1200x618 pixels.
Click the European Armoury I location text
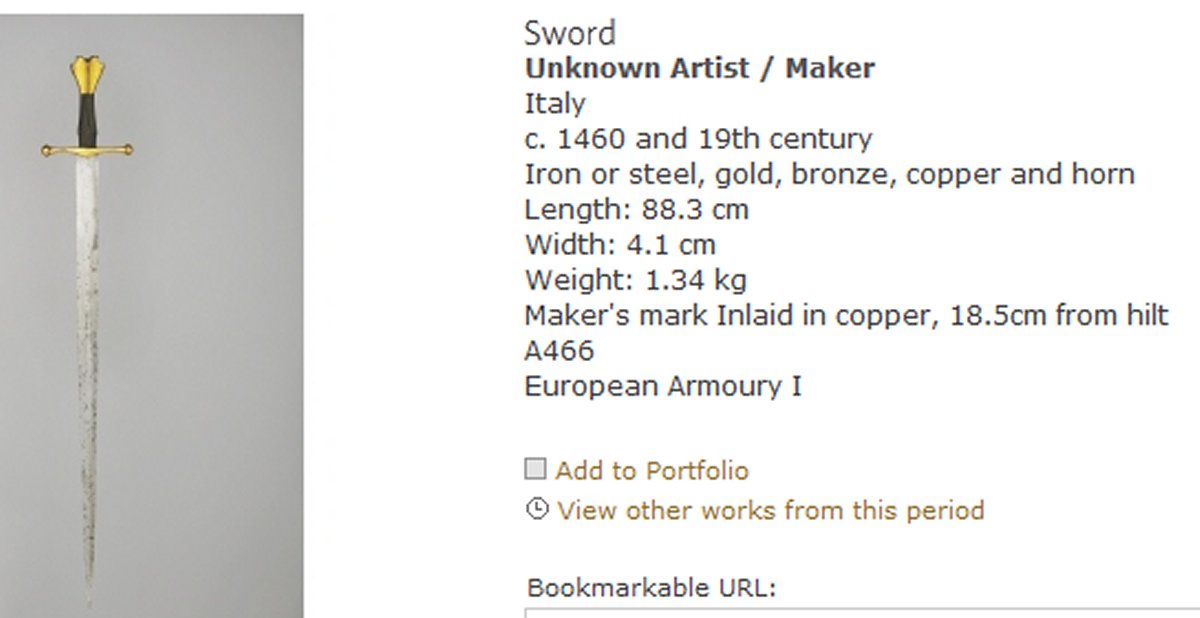[x=662, y=386]
